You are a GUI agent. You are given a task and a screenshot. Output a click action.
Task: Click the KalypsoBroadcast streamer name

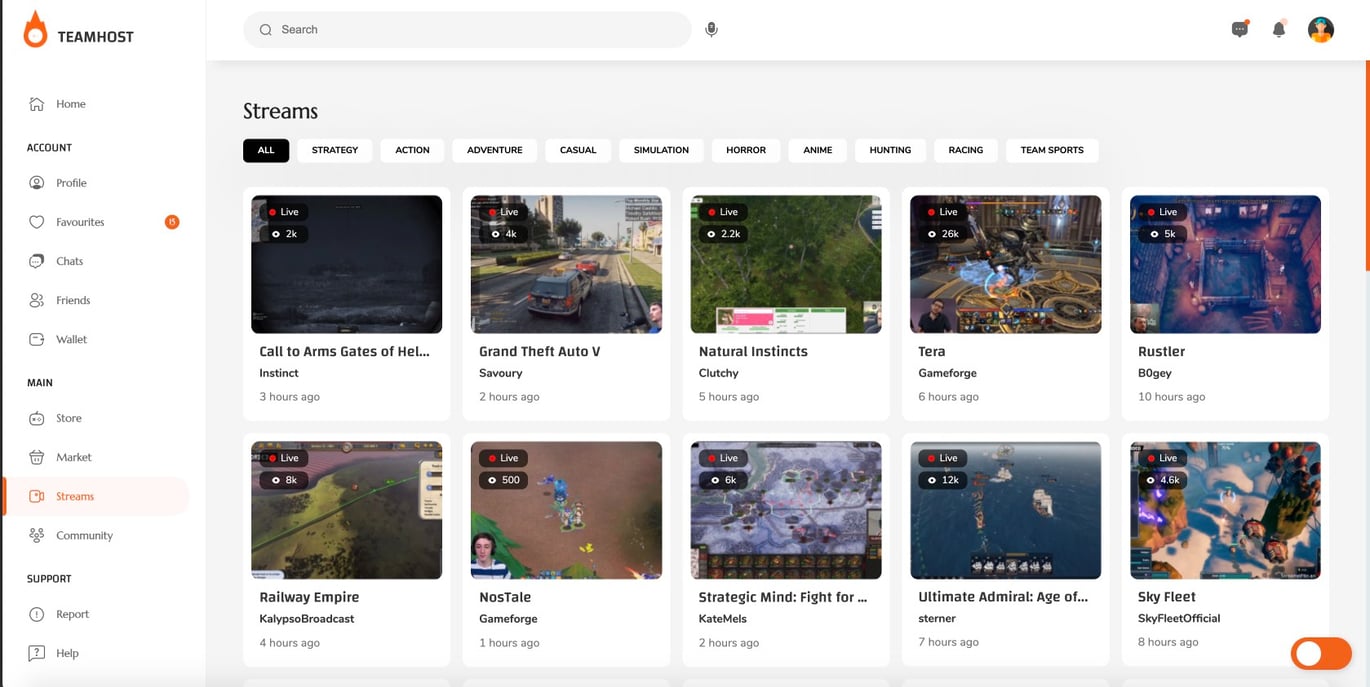click(307, 619)
